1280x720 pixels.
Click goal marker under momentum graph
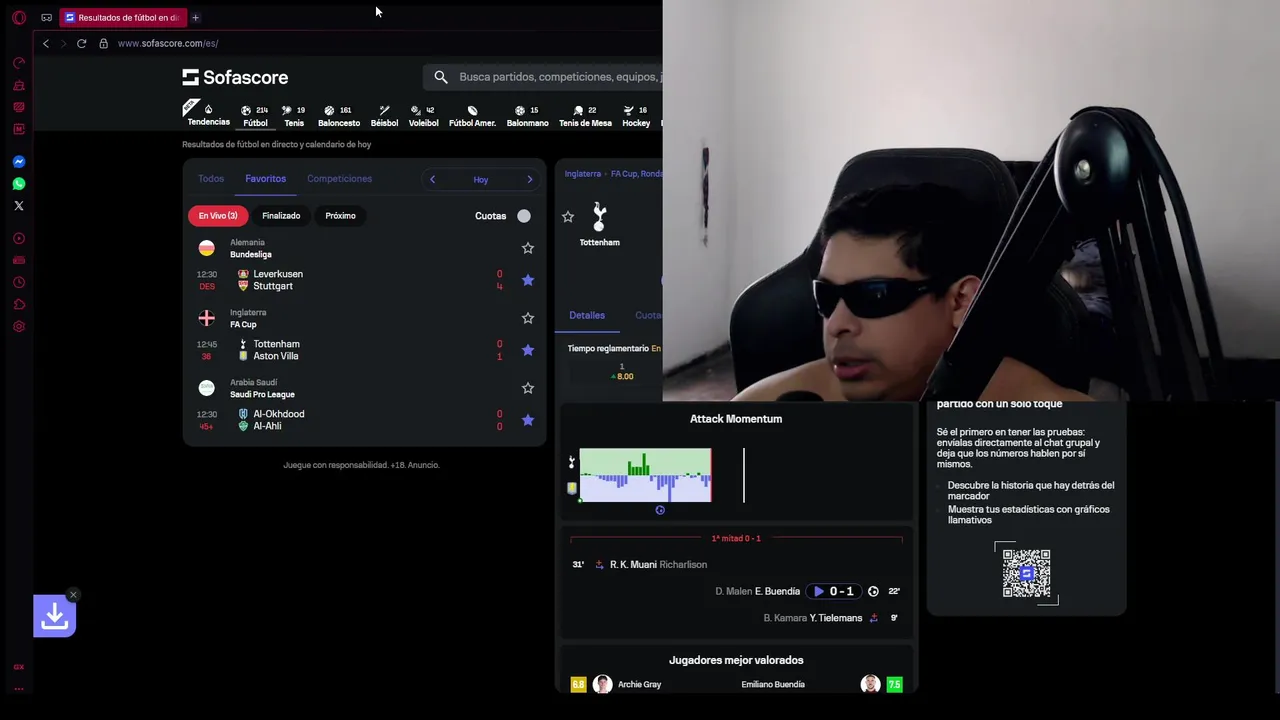tap(660, 510)
